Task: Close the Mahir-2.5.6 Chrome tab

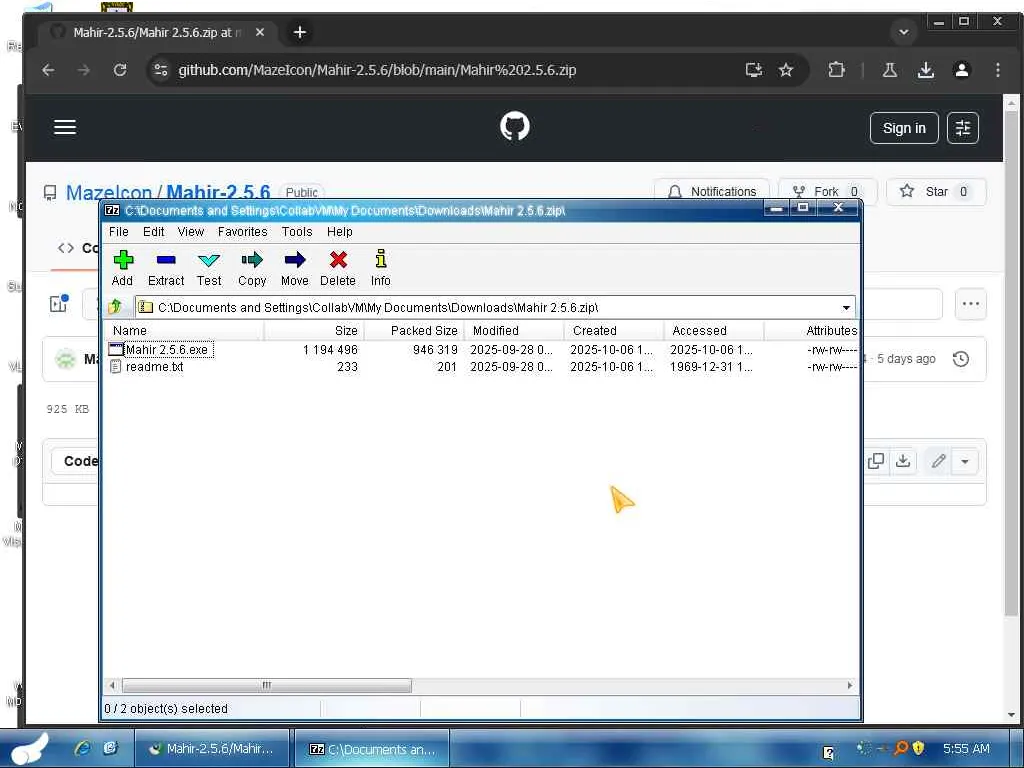Action: [x=260, y=32]
